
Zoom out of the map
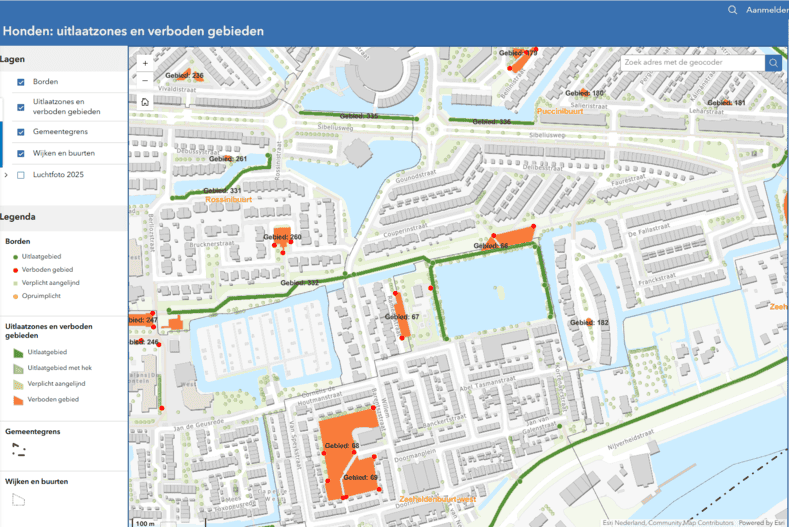[145, 79]
